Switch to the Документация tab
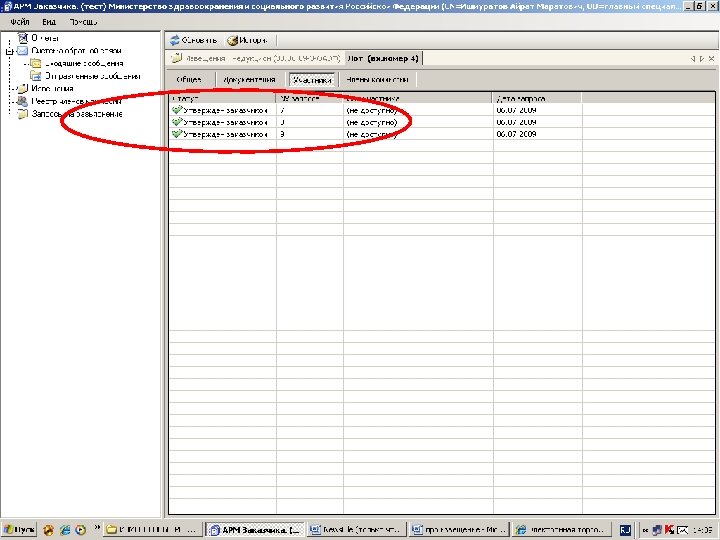The width and height of the screenshot is (720, 540). (x=249, y=79)
